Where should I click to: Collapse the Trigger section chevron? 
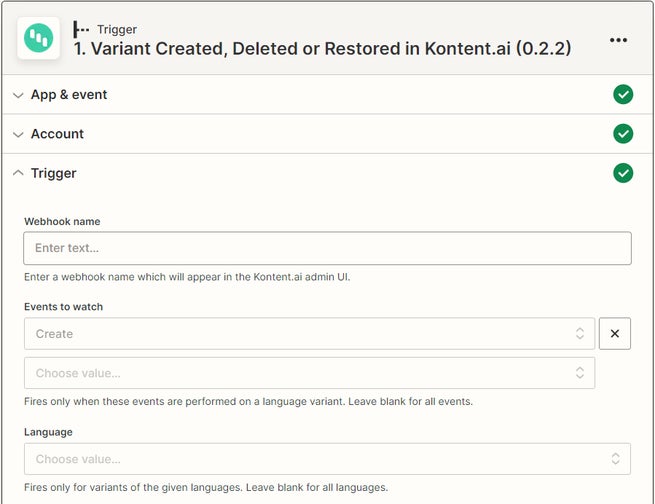18,173
